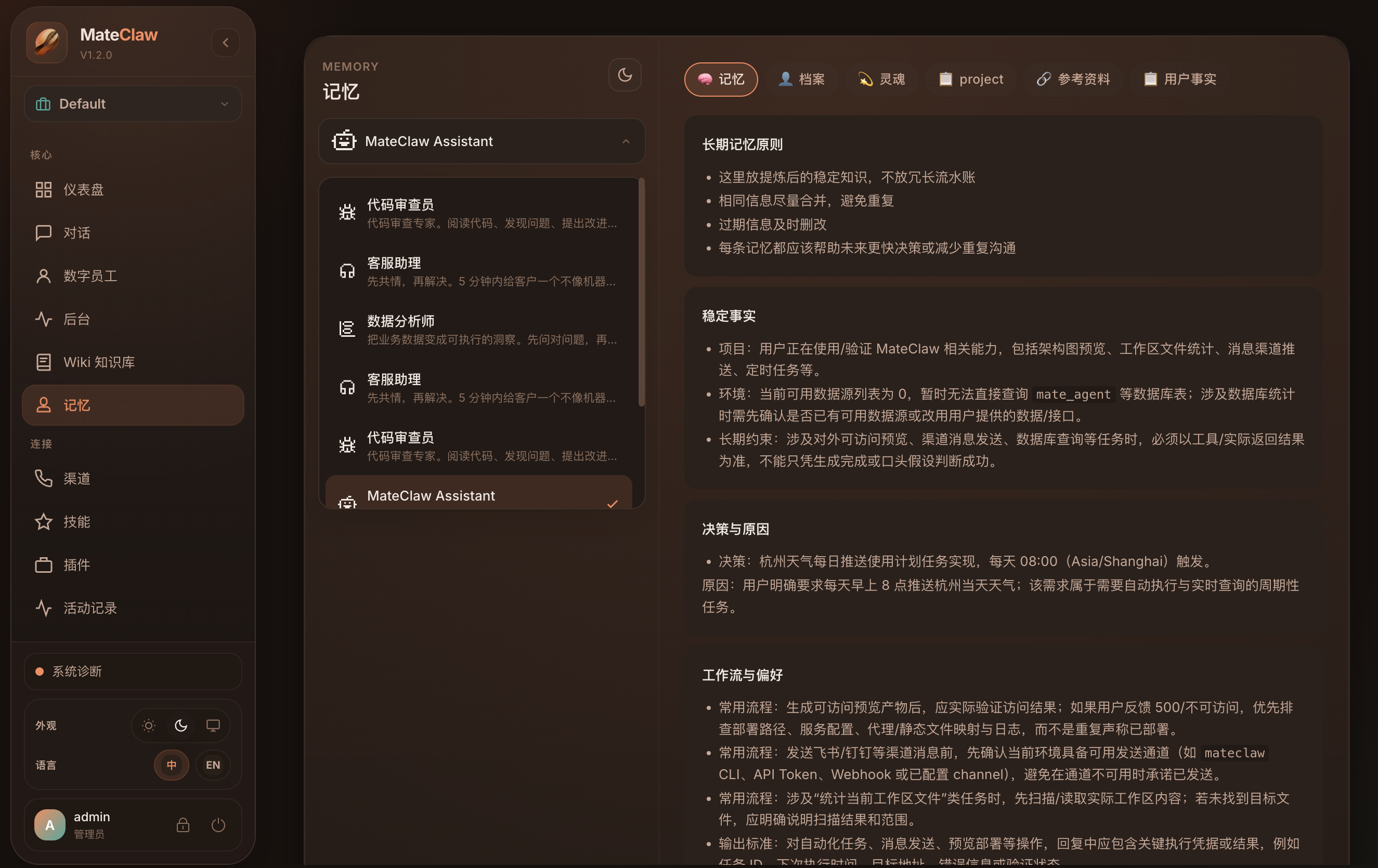
Task: Open the Default workspace dropdown
Action: coord(133,103)
